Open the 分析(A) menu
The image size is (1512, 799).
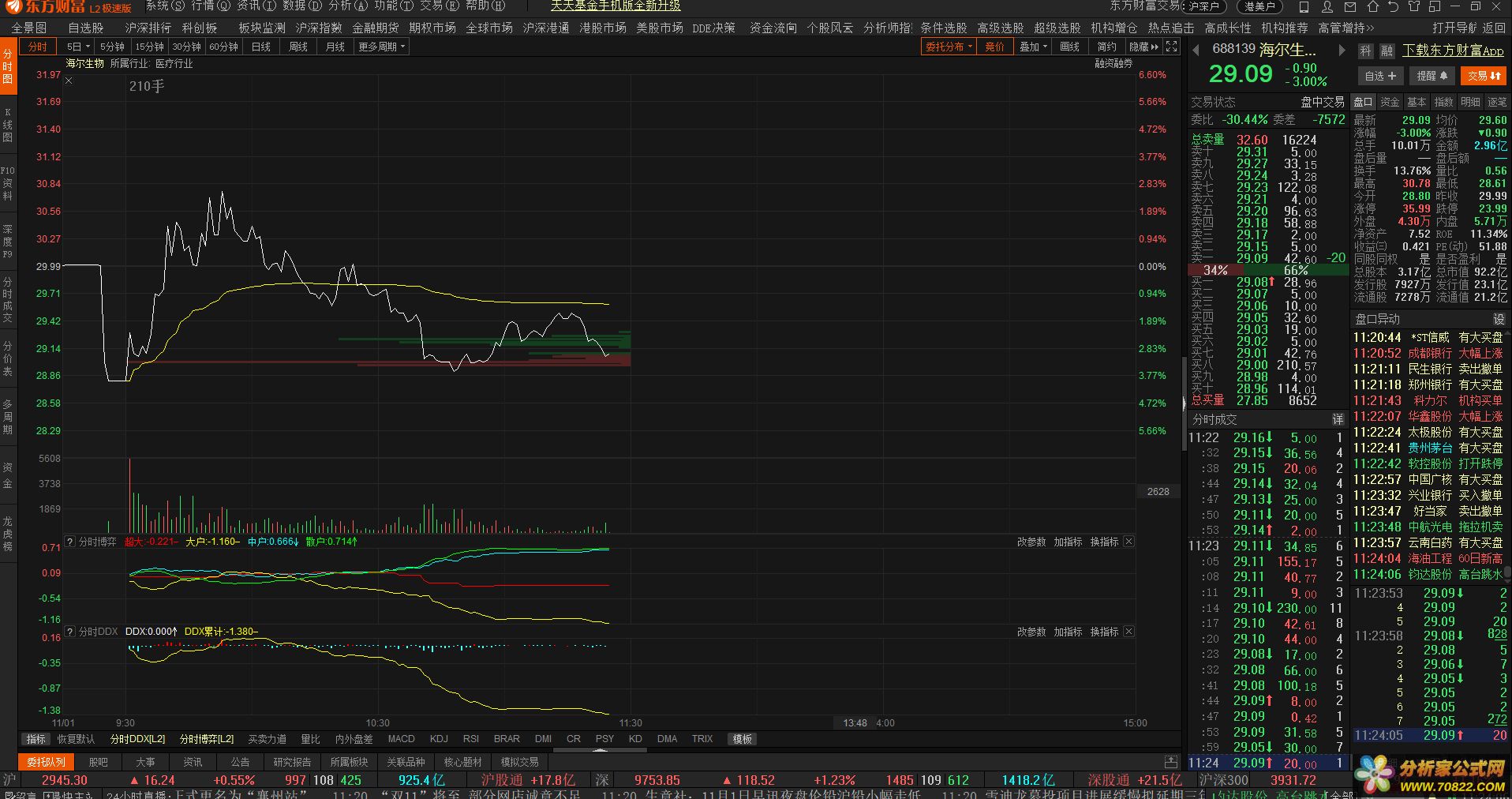coord(348,6)
